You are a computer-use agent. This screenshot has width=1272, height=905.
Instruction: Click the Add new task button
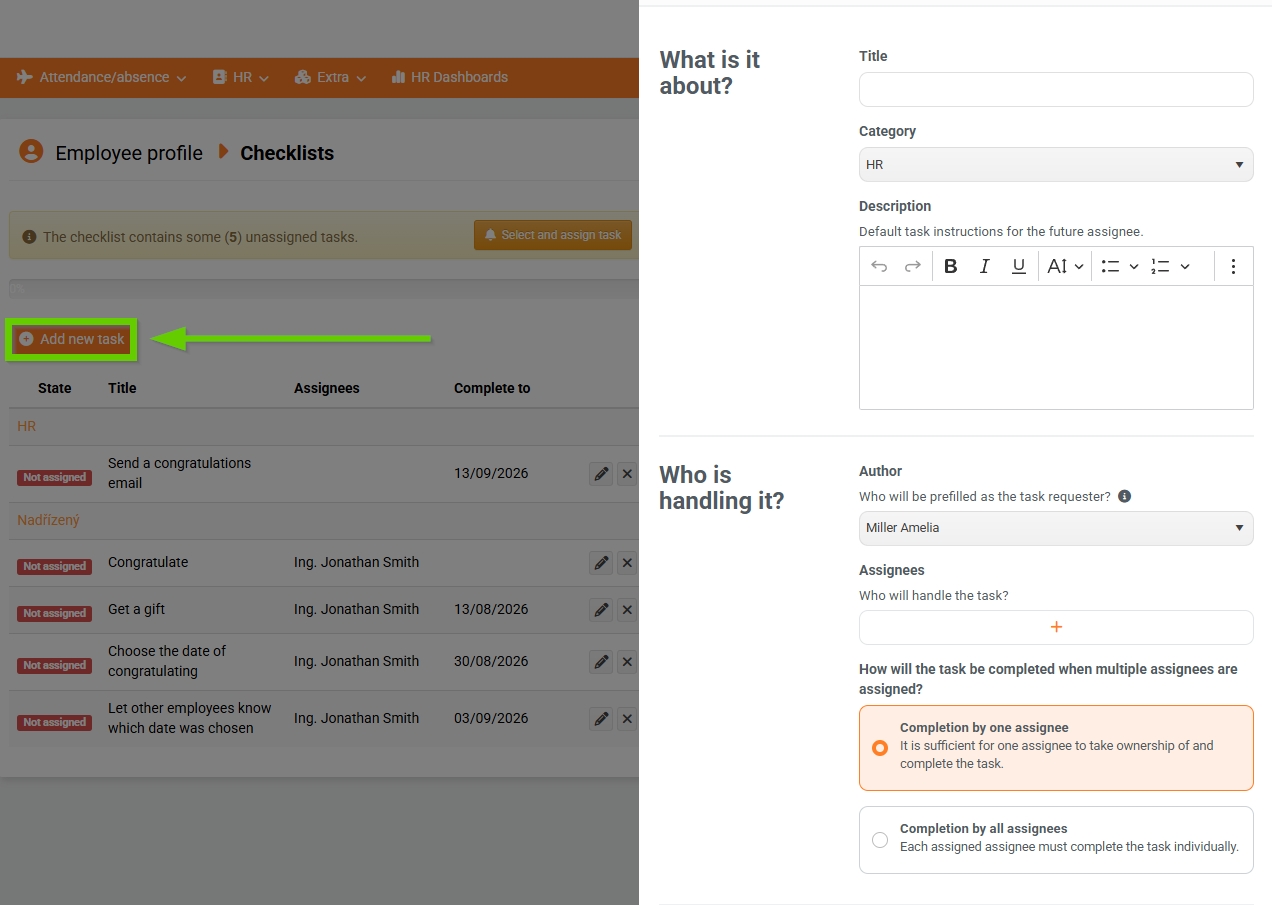72,339
